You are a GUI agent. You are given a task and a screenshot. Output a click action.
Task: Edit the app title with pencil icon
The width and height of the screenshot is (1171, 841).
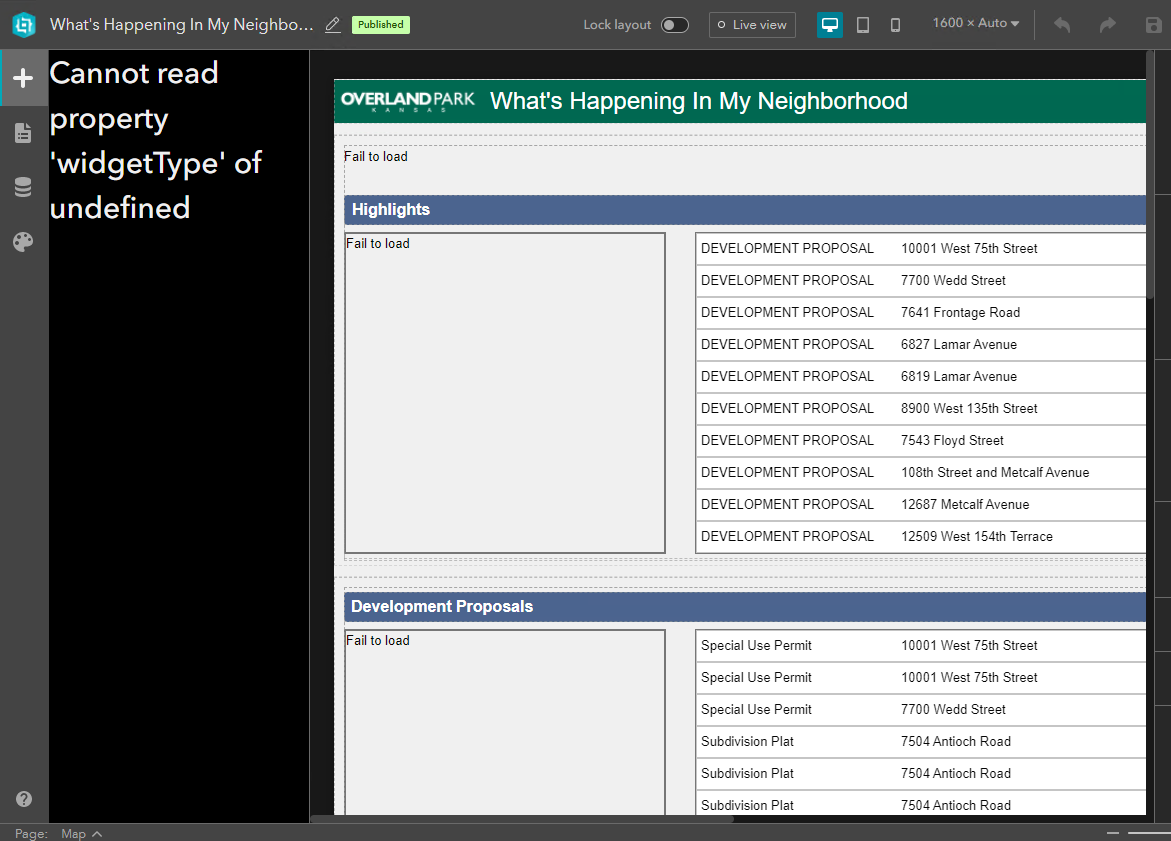(333, 25)
